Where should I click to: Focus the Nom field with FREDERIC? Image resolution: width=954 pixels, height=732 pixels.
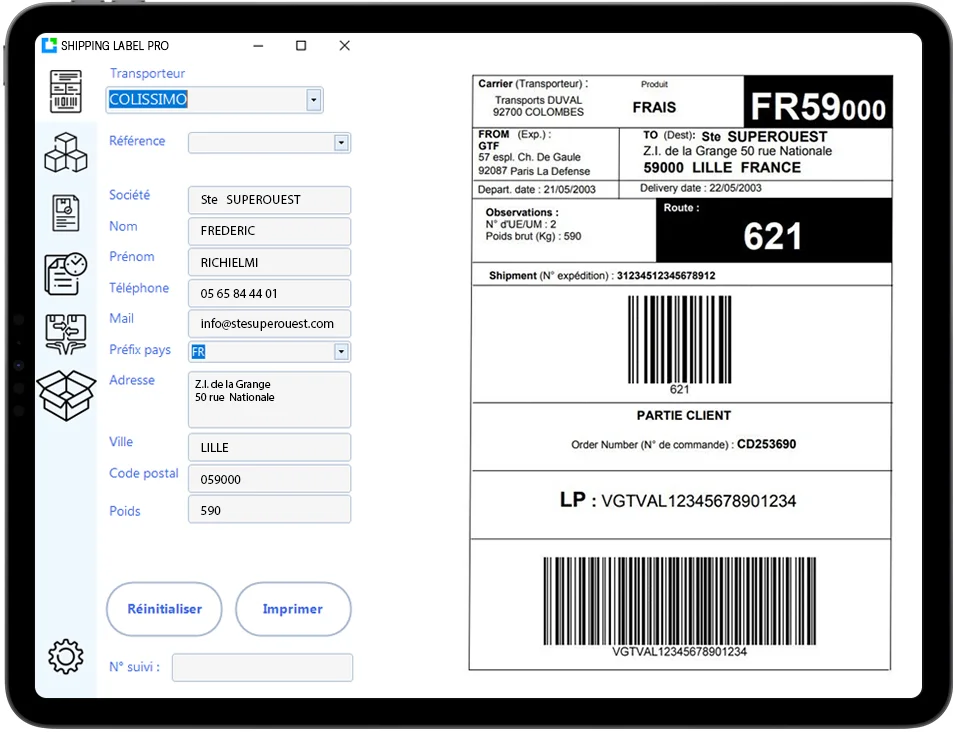point(269,231)
